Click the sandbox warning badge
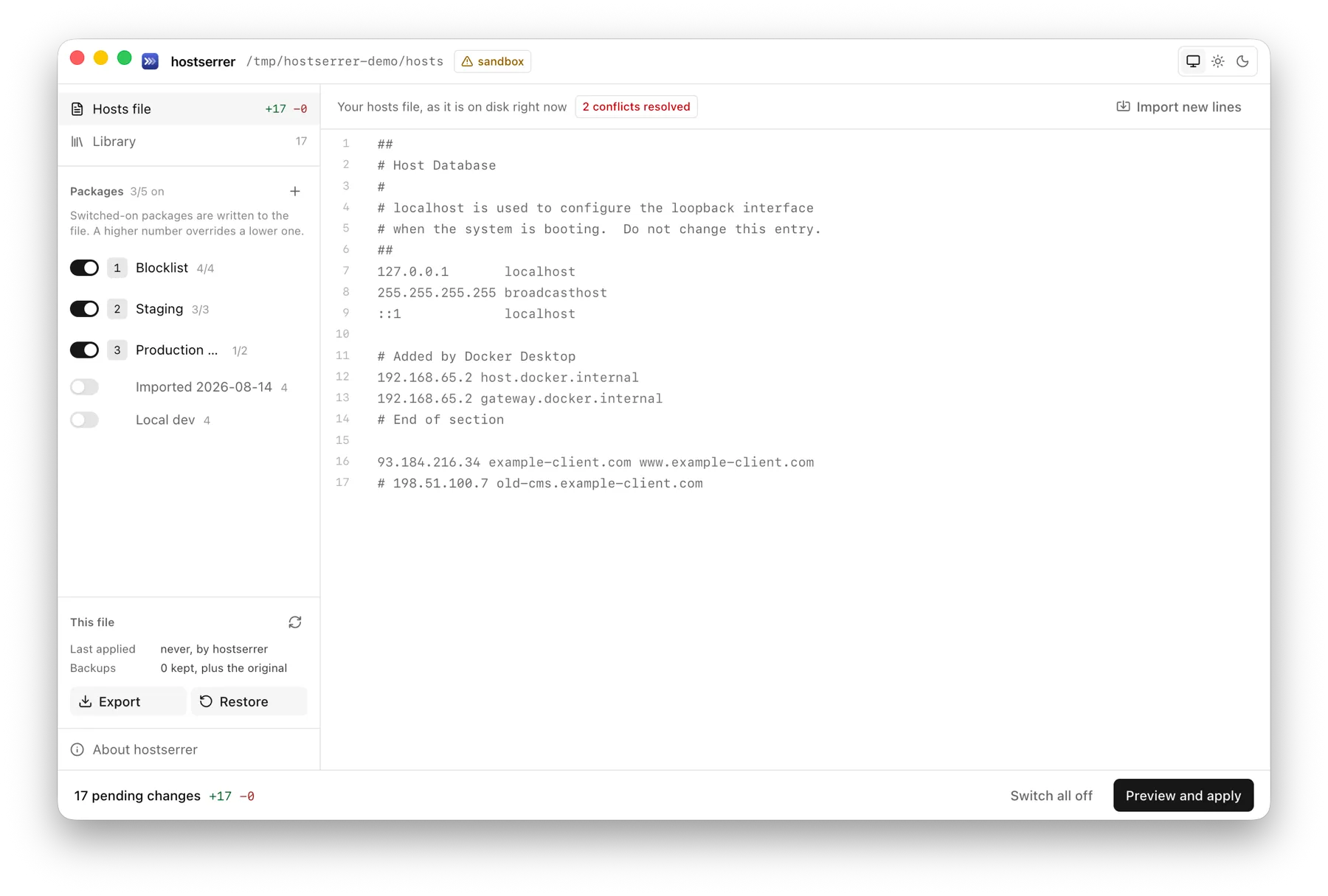 pos(493,61)
